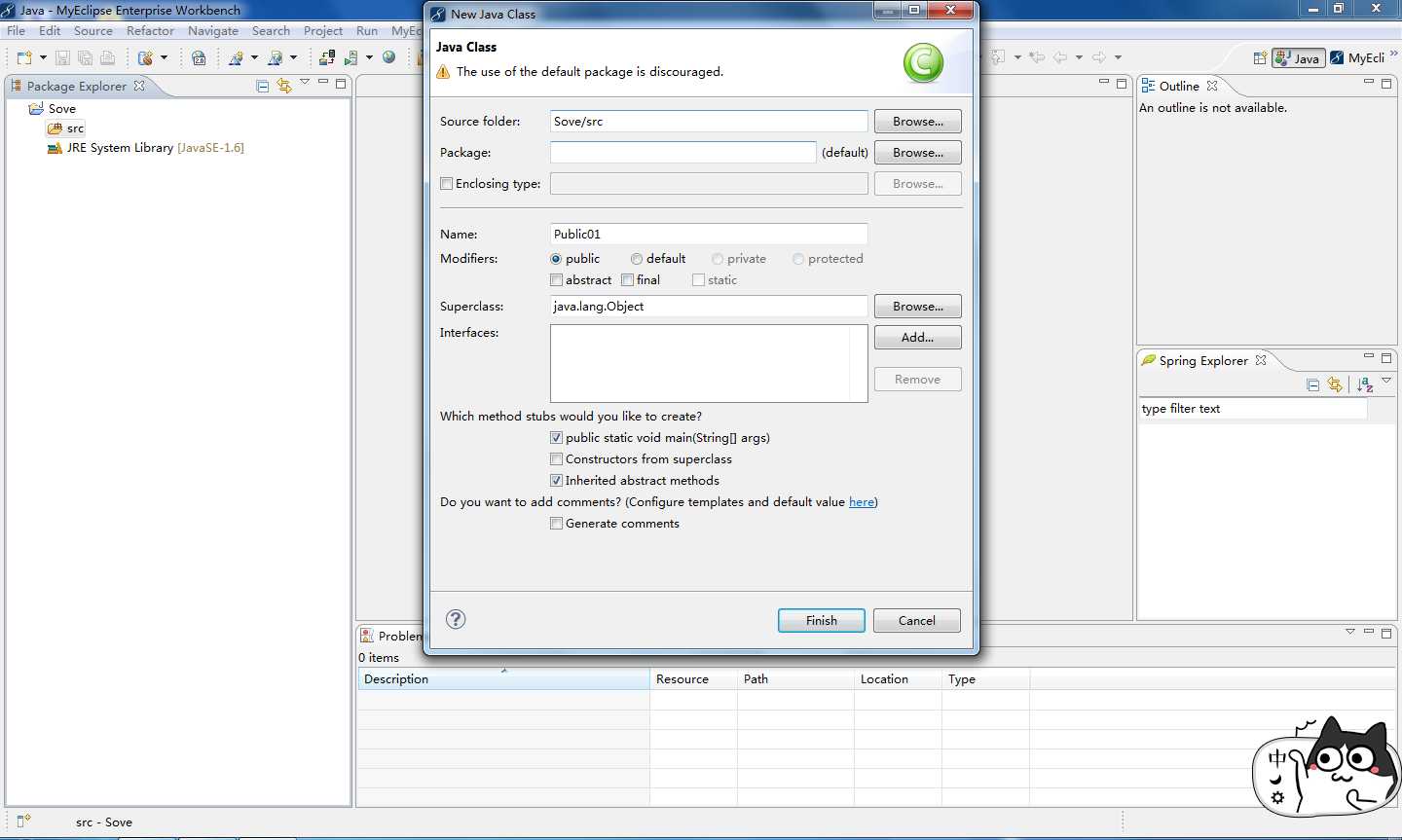
Task: Click the Spring Explorer filter text field
Action: click(x=1253, y=409)
